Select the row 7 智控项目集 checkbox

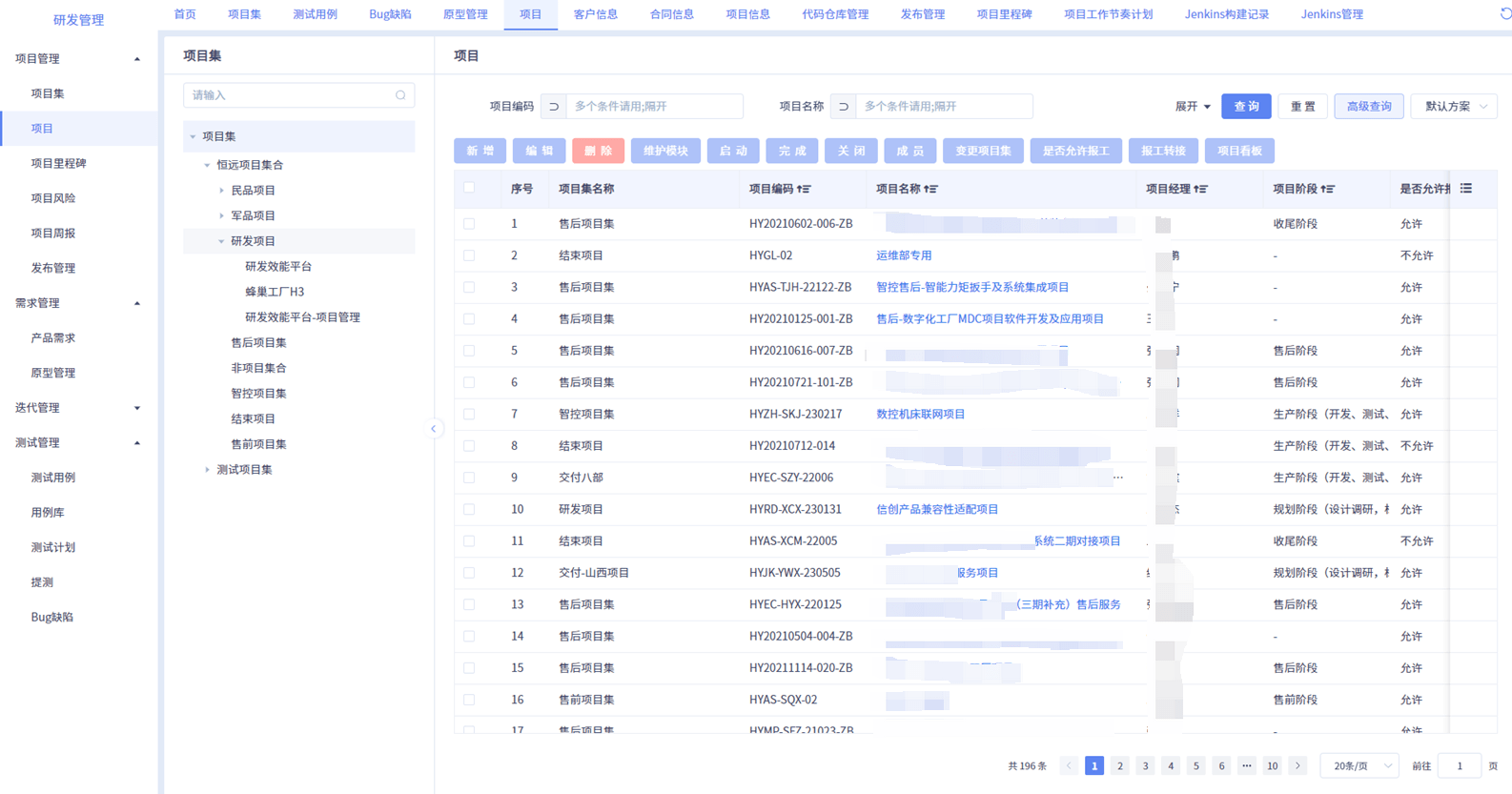tap(469, 414)
